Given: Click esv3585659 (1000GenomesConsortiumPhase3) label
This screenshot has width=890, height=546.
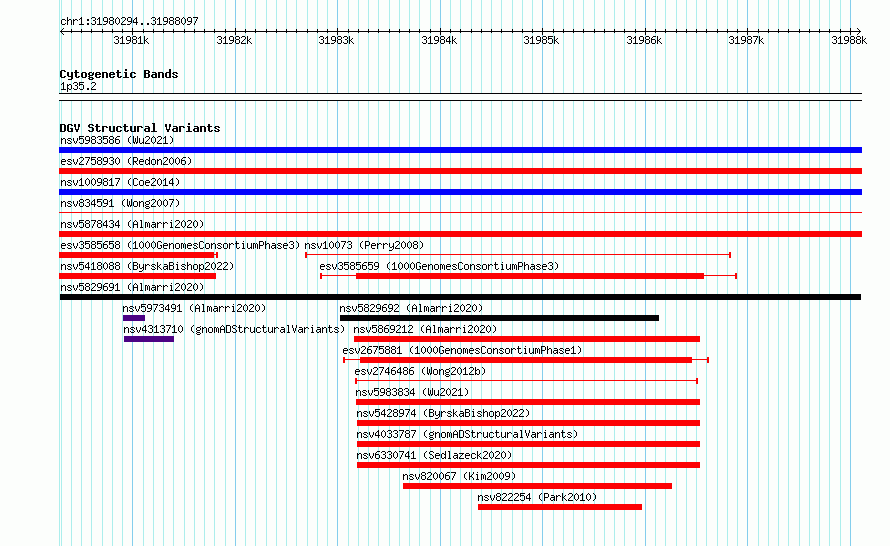Looking at the screenshot, I should pos(439,266).
